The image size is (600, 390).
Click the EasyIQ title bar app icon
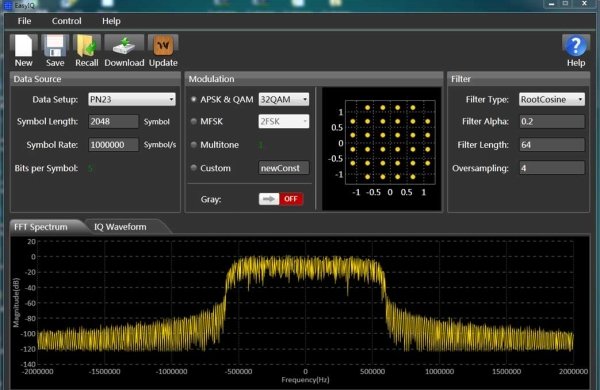click(8, 5)
